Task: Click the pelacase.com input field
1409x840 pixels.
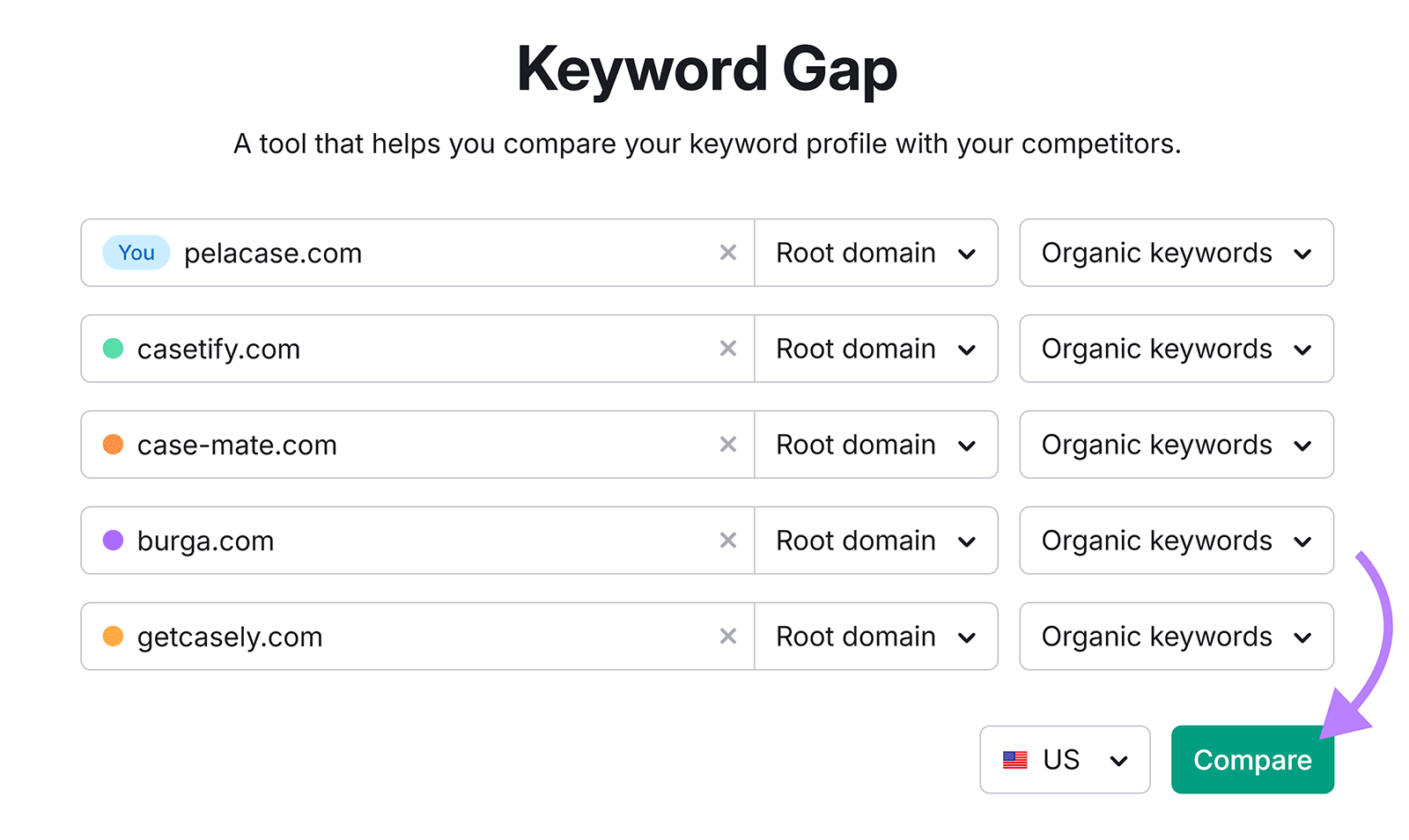Action: pos(440,253)
